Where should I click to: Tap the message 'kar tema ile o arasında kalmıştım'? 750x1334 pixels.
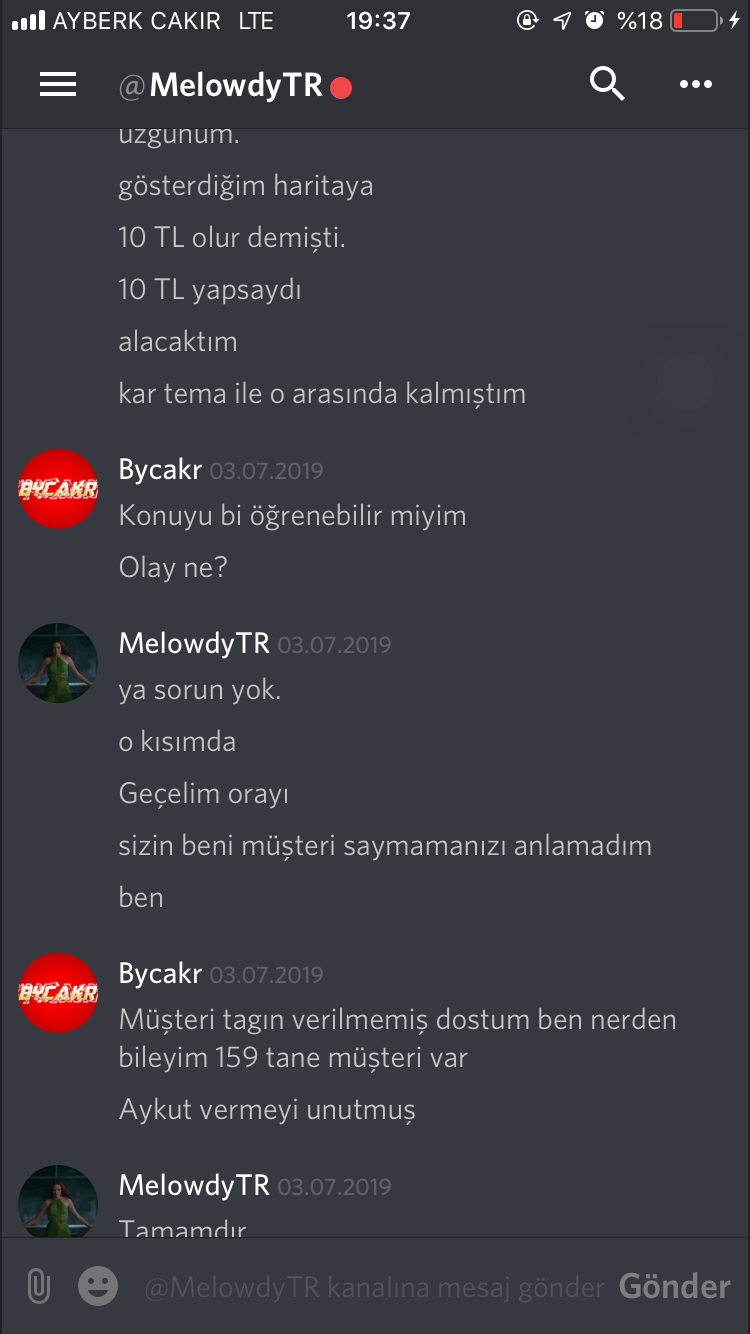(x=322, y=393)
